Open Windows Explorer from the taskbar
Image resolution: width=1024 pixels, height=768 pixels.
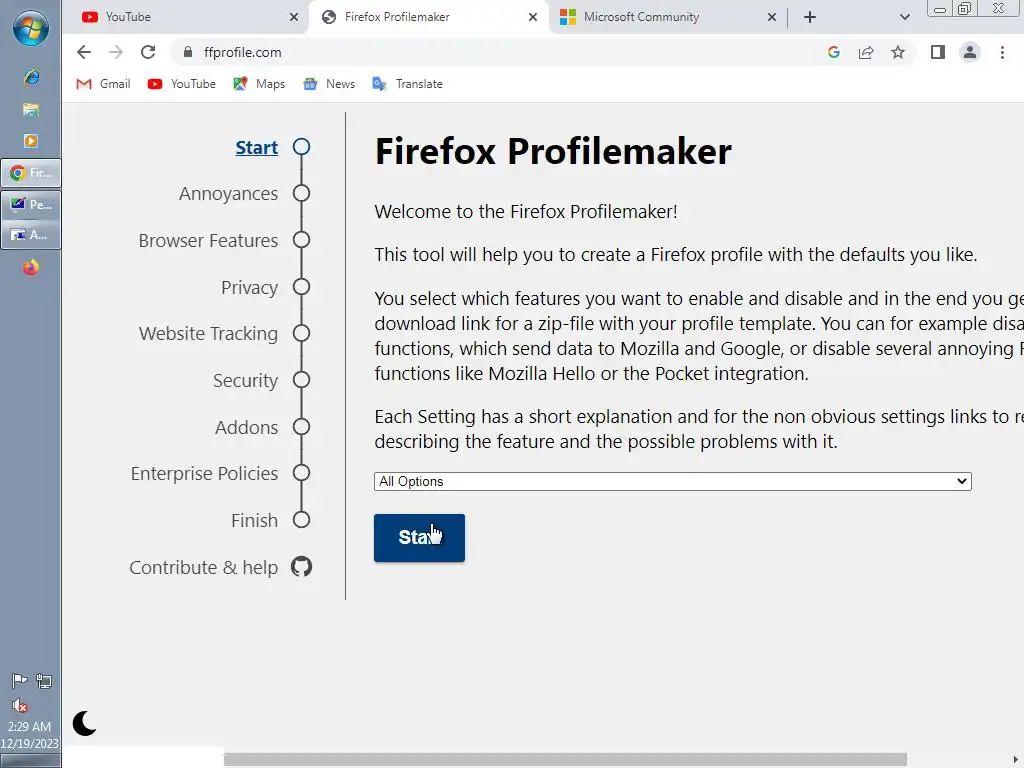point(31,110)
